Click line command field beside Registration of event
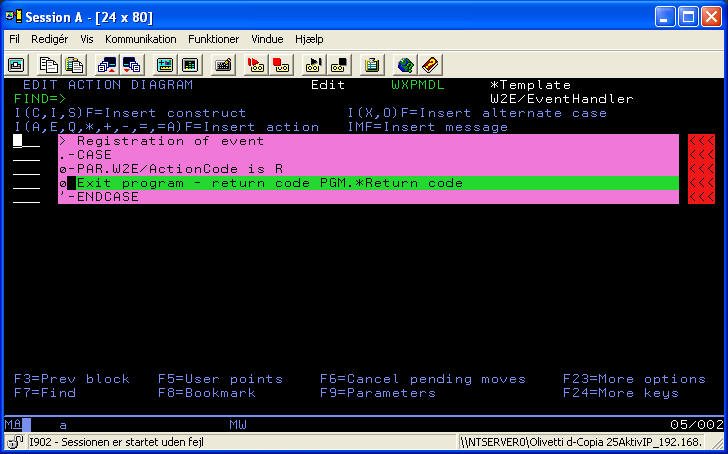728x454 pixels. pos(26,141)
